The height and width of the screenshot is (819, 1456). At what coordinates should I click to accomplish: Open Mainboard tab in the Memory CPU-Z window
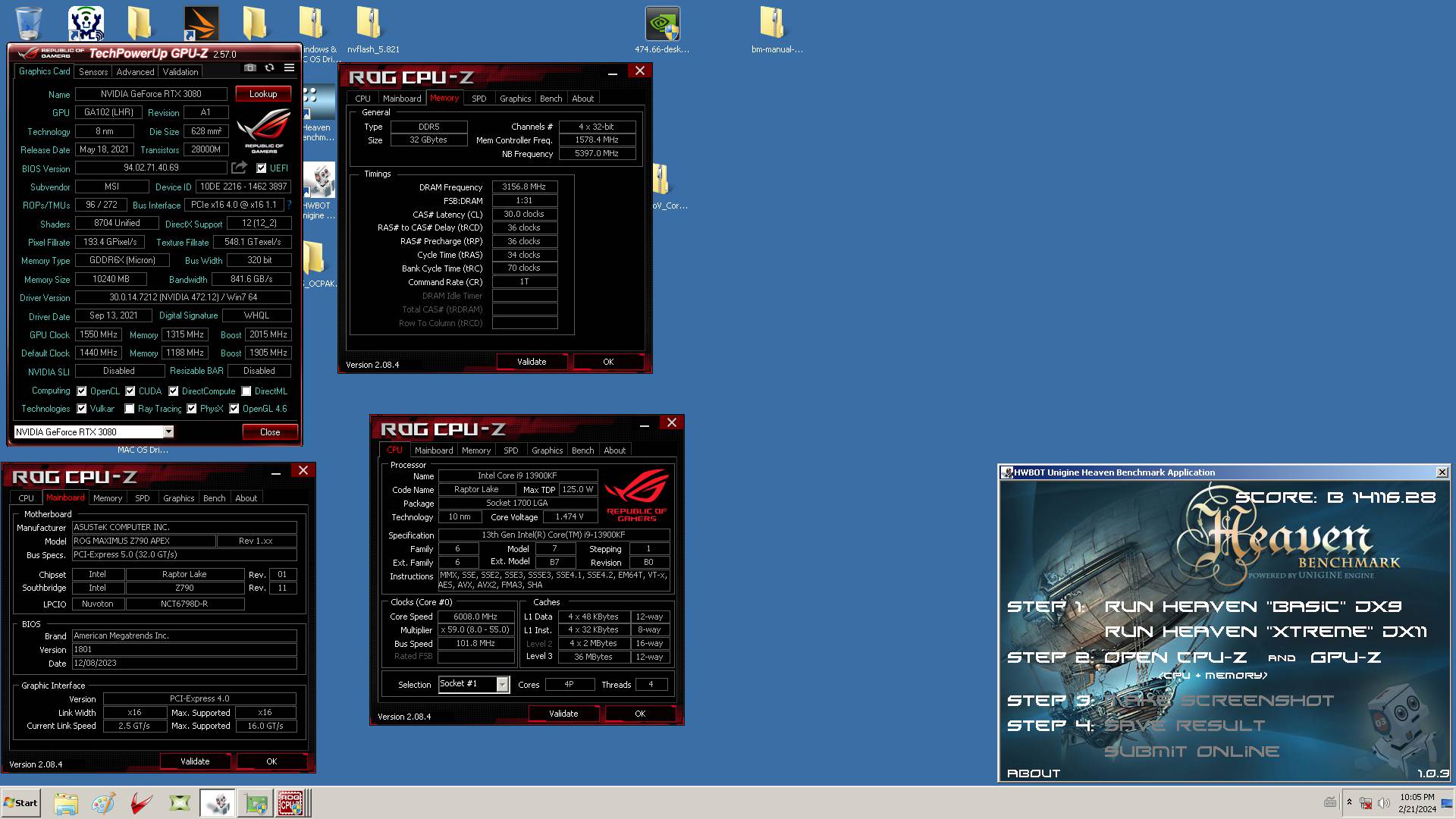pyautogui.click(x=402, y=99)
